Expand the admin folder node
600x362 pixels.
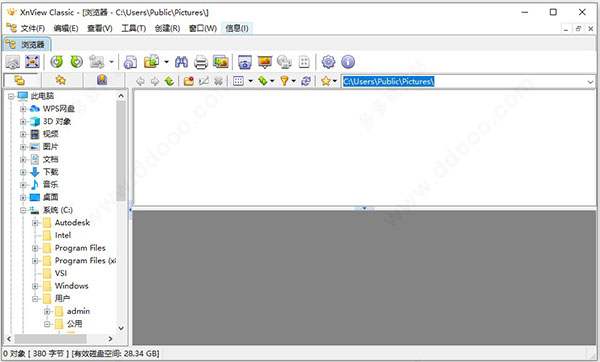coord(47,311)
